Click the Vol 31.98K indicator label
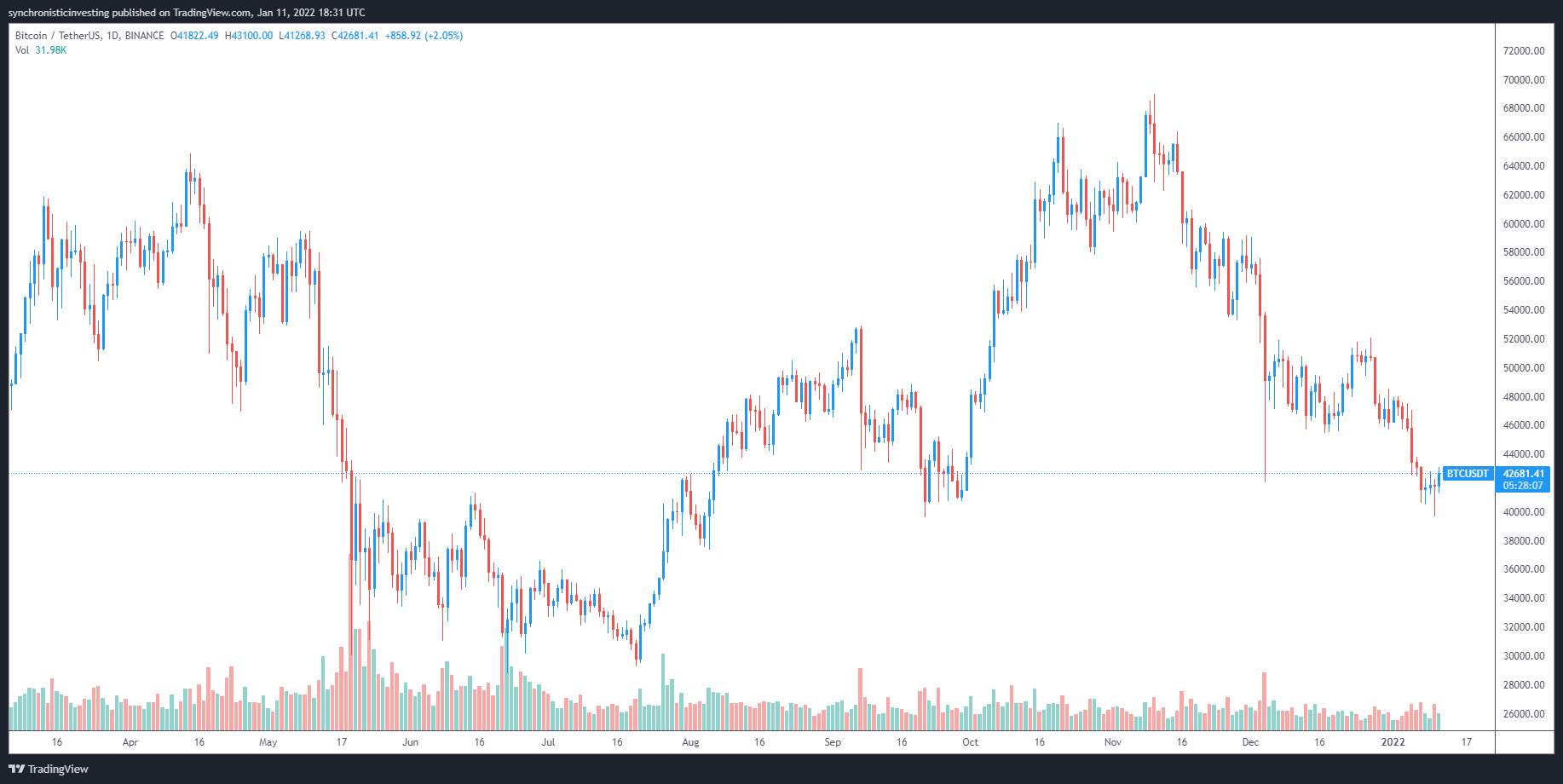 [x=40, y=50]
